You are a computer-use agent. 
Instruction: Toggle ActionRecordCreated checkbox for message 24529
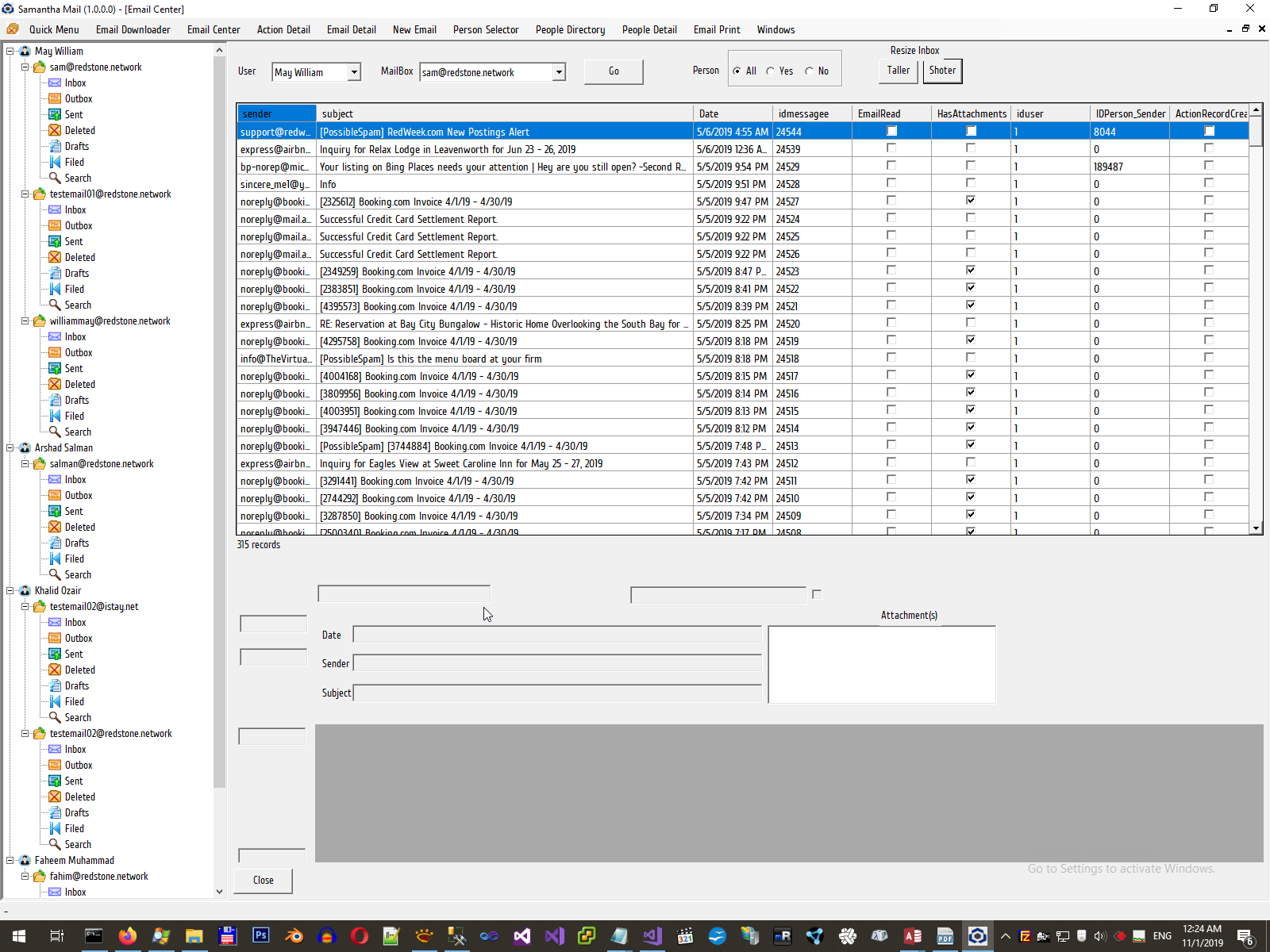click(1209, 166)
